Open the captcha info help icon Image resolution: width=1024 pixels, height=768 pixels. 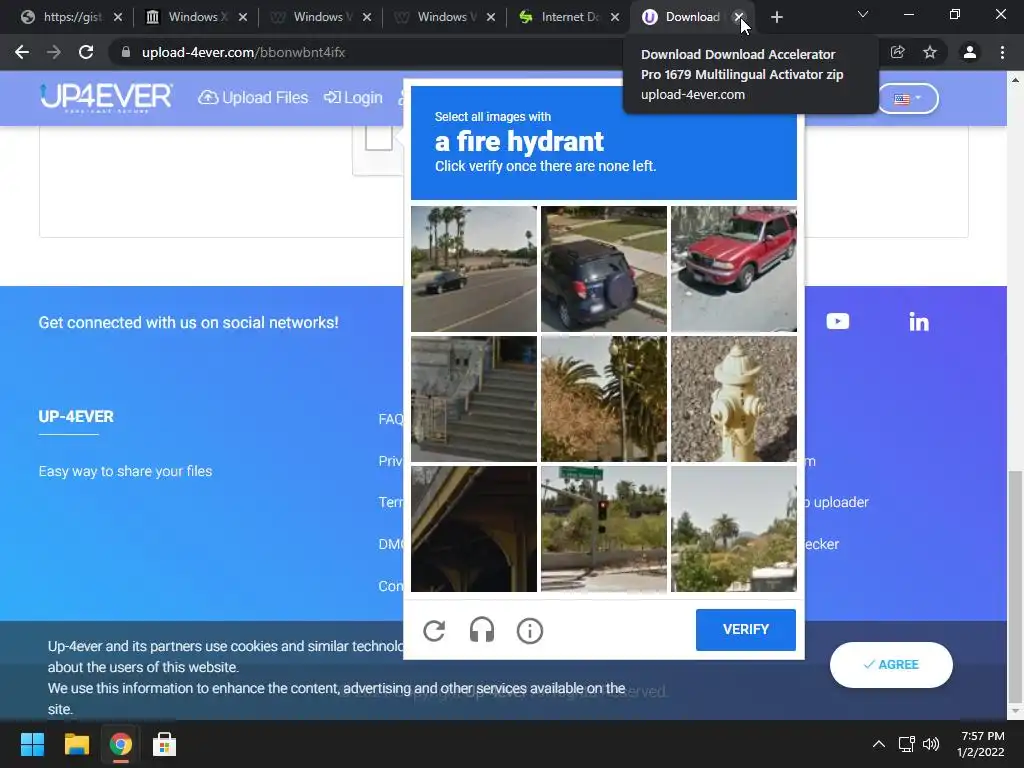tap(530, 631)
